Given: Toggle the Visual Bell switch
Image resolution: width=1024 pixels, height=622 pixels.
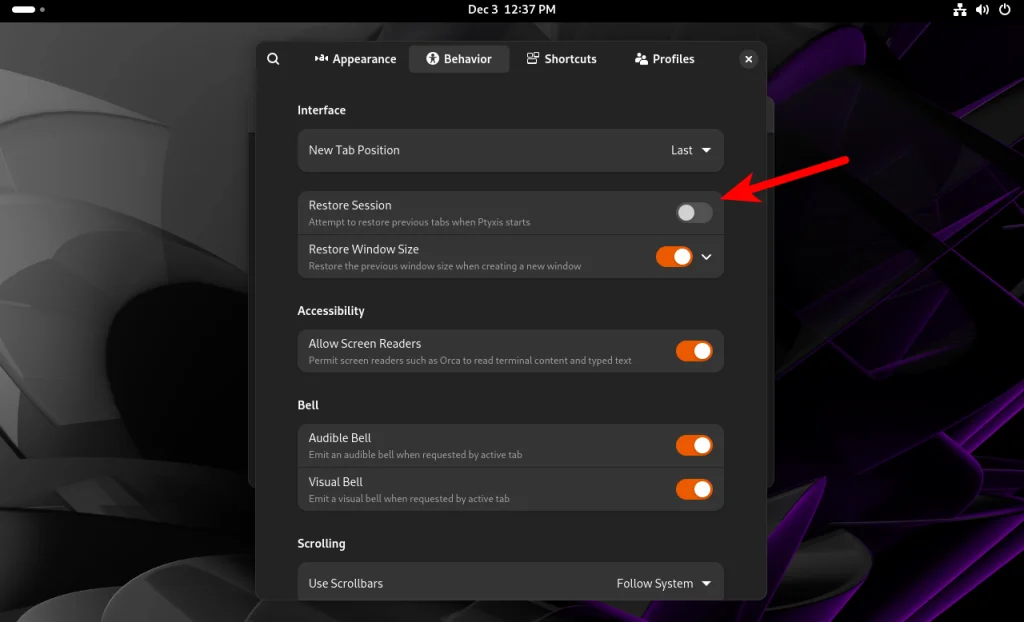Looking at the screenshot, I should click(694, 489).
